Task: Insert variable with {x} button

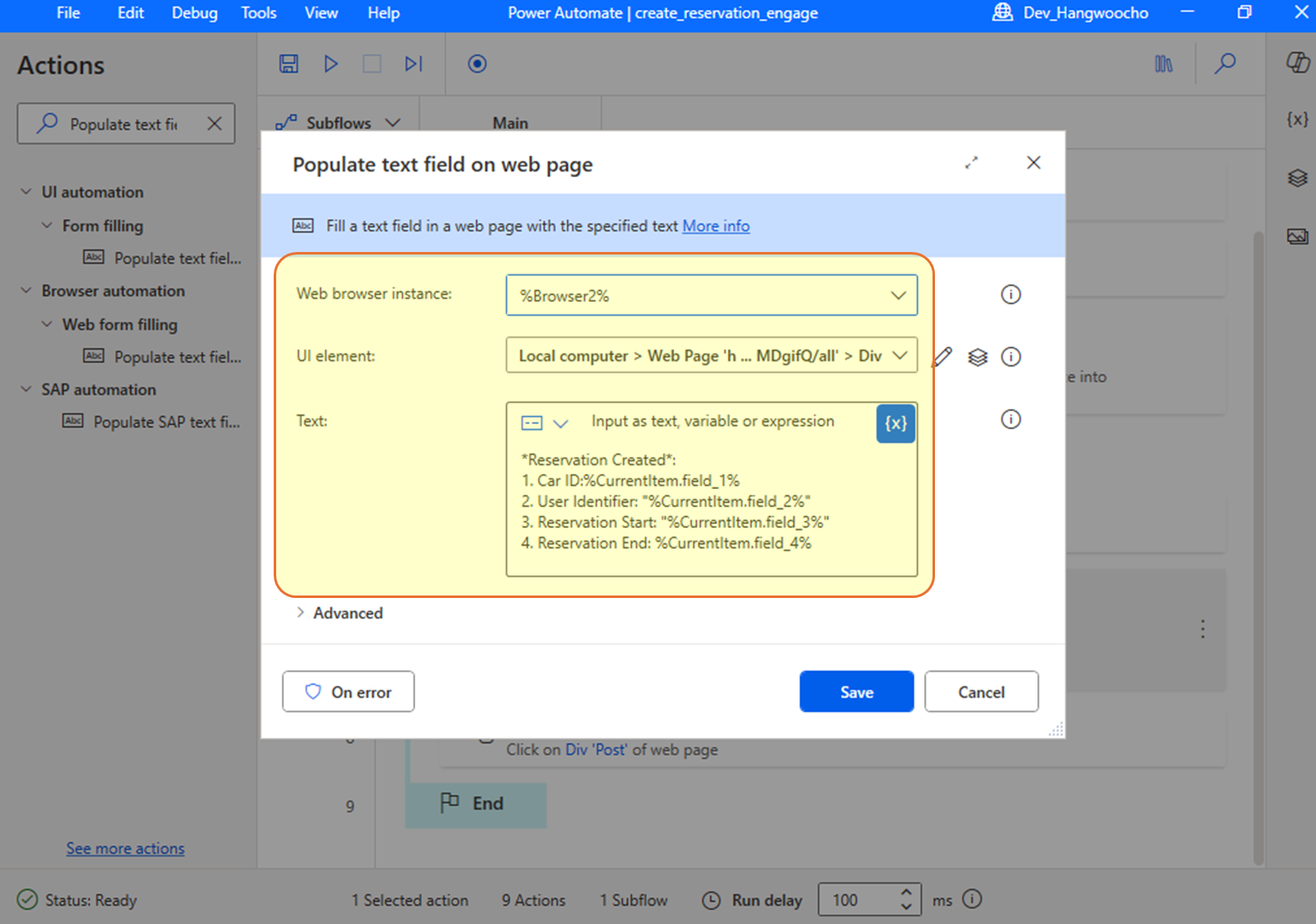Action: pyautogui.click(x=896, y=423)
